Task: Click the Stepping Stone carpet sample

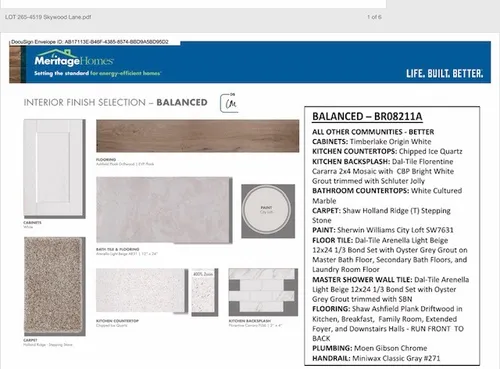Action: point(55,286)
